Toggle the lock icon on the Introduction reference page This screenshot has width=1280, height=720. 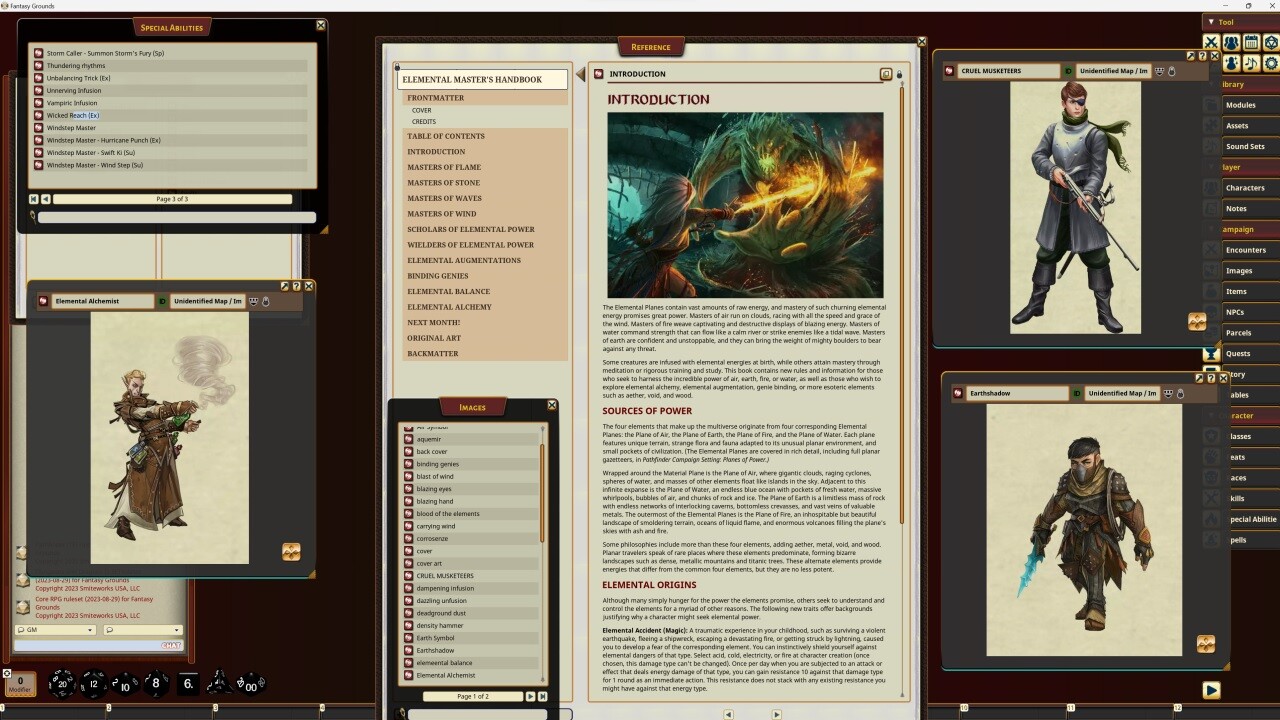click(x=899, y=73)
